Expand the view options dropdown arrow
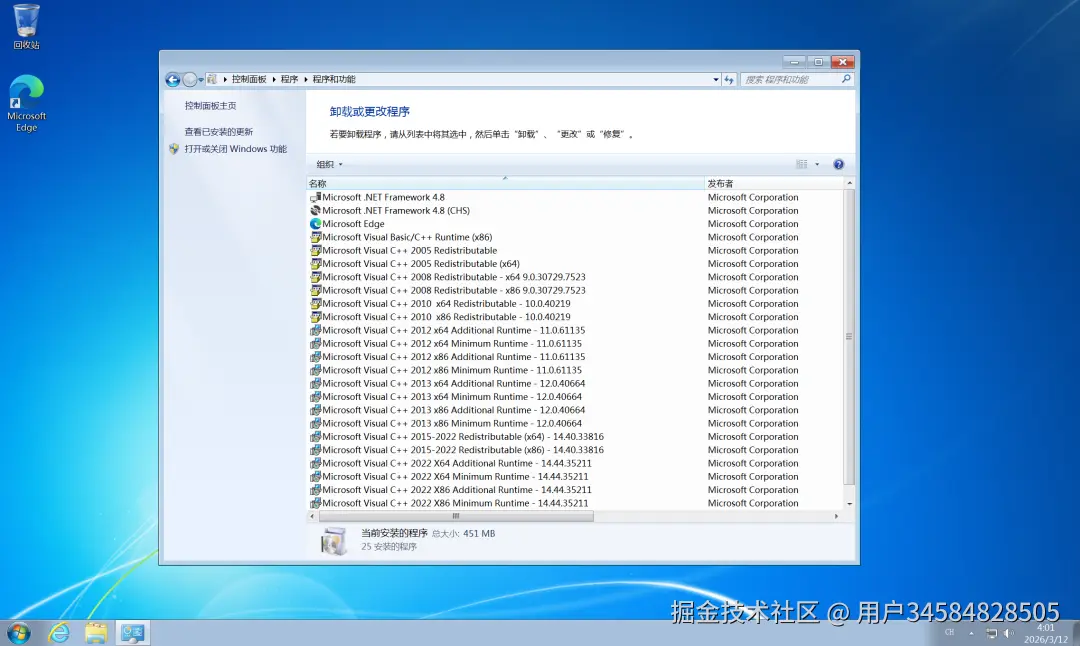Screen dimensions: 1080x646 [x=818, y=164]
